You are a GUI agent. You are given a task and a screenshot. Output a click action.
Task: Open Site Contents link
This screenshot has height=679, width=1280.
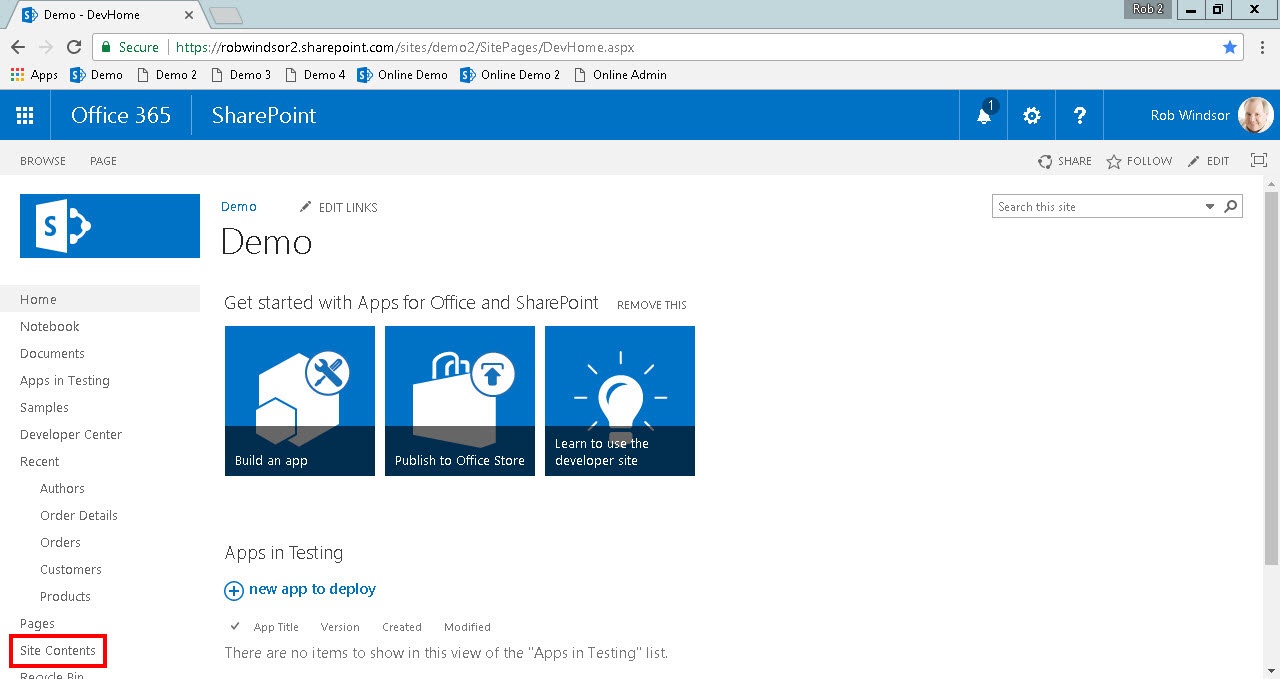(58, 650)
